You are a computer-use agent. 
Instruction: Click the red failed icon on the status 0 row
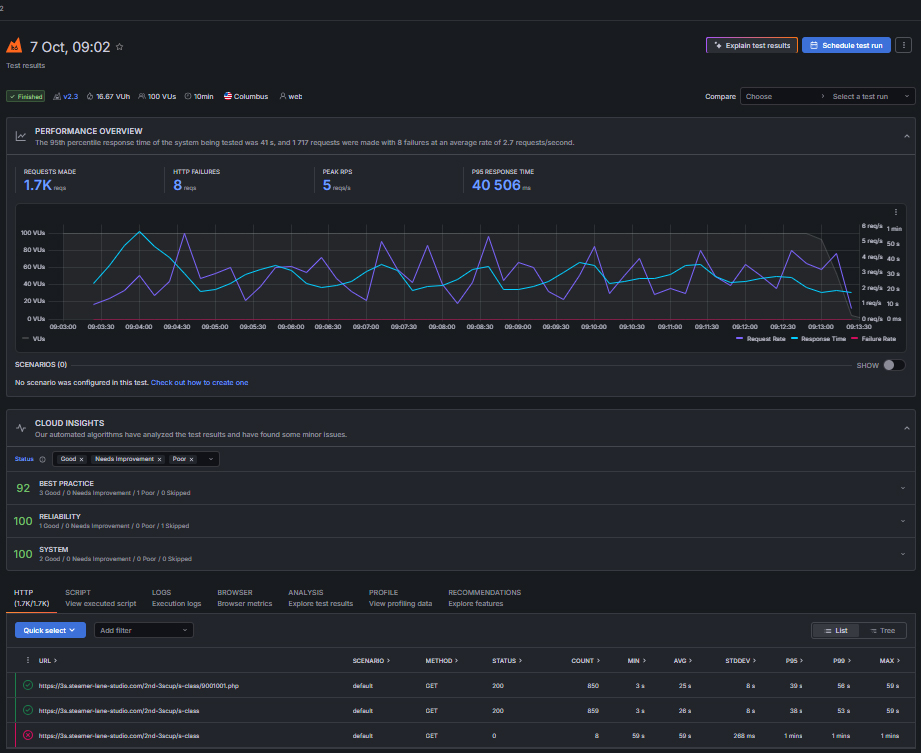point(28,735)
